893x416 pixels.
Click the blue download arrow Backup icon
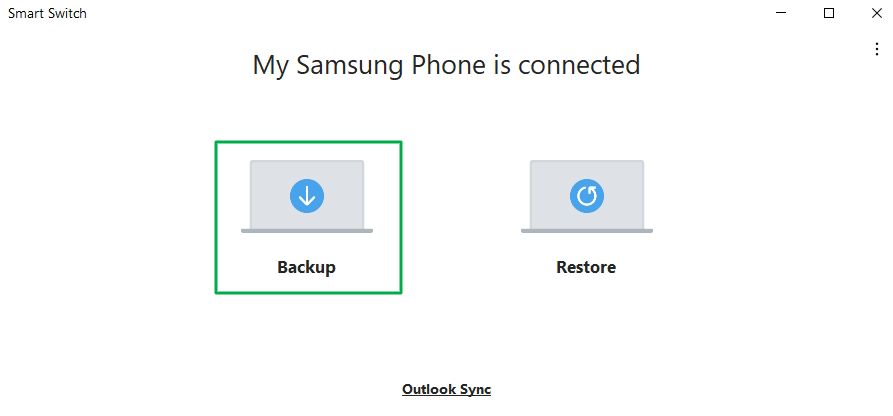(307, 196)
